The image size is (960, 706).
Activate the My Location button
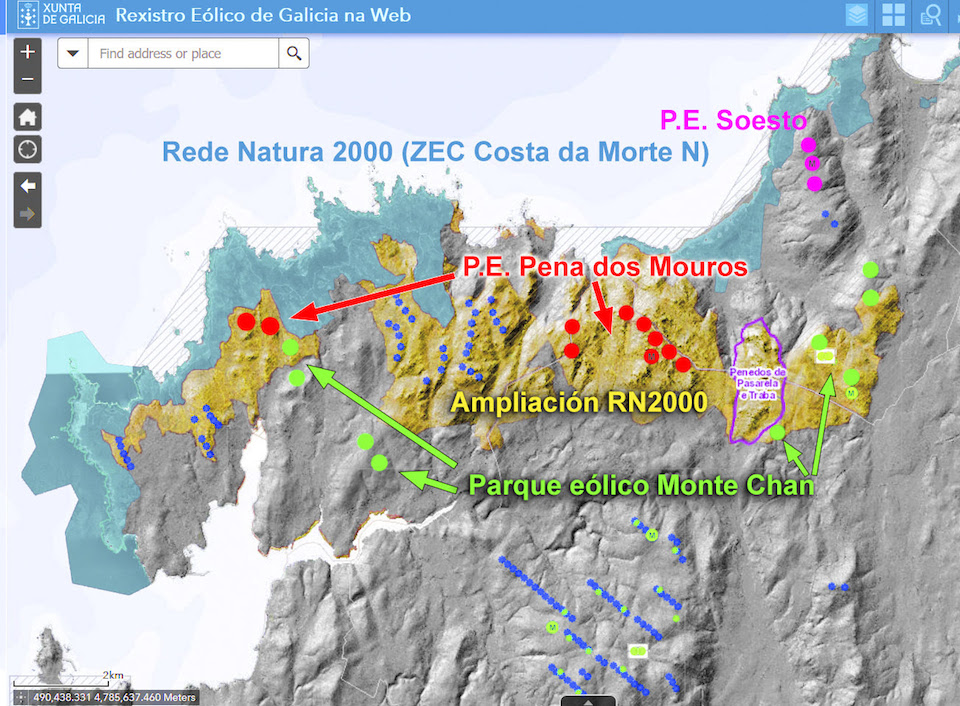pos(27,150)
